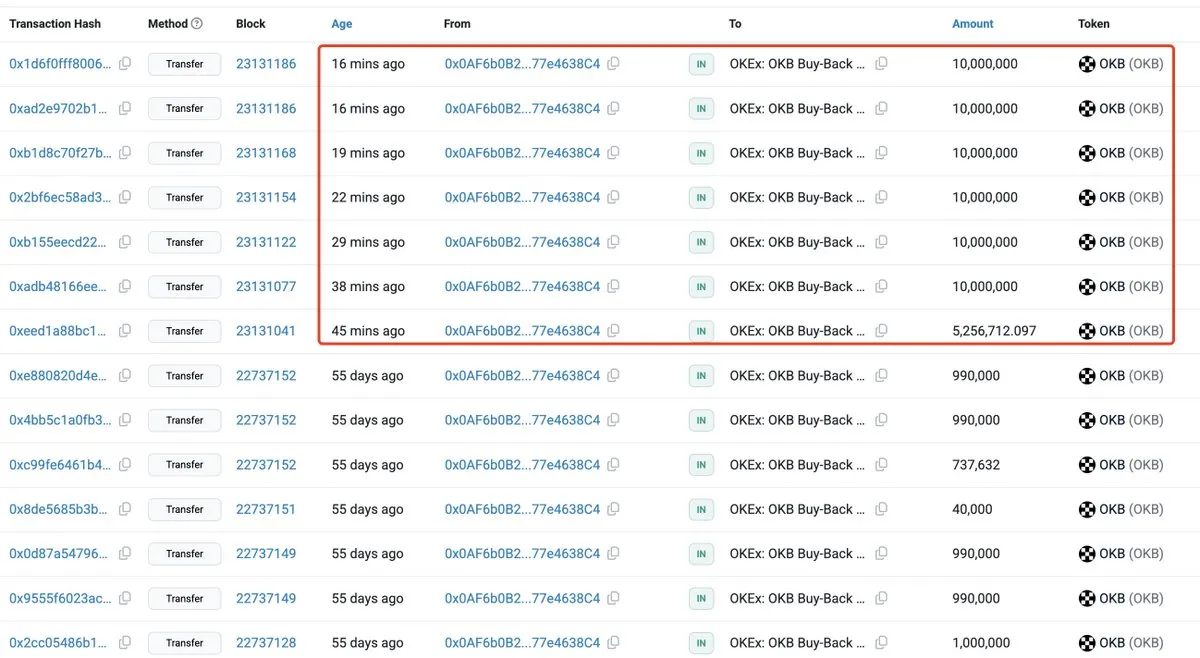Copy From address in 19 mins ago row
This screenshot has height=658, width=1200.
614,153
